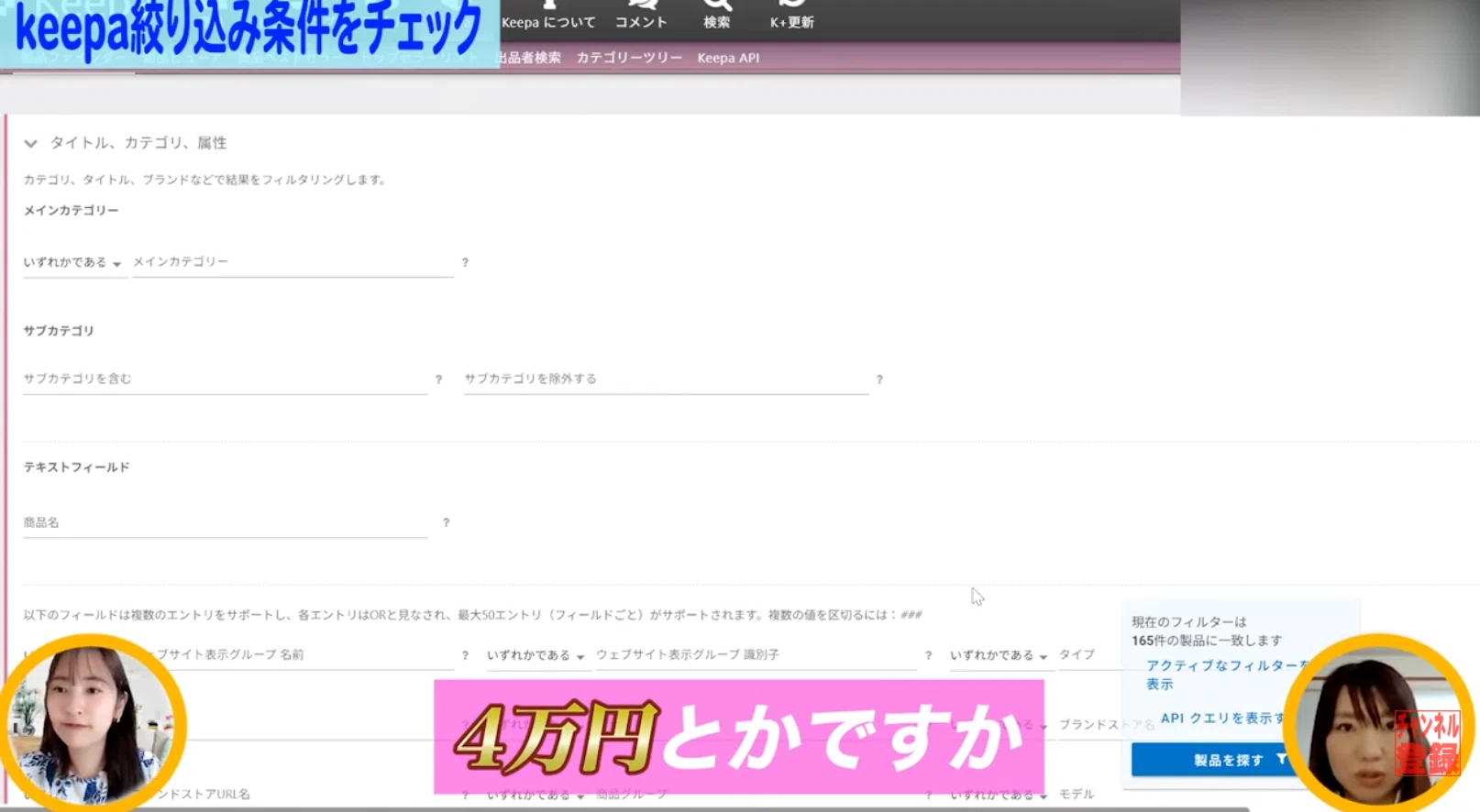Show help for ウェブサイト表示グループ 識別子
The width and height of the screenshot is (1480, 812).
pos(928,655)
